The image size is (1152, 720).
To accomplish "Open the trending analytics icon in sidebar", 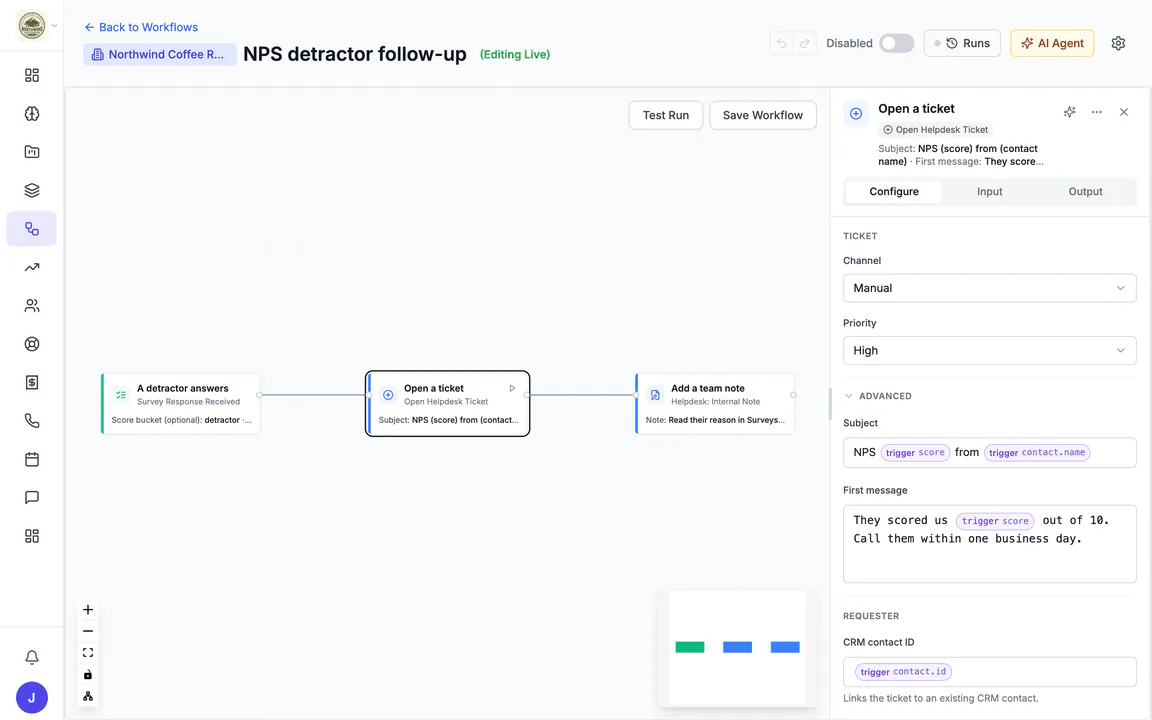I will 32,267.
